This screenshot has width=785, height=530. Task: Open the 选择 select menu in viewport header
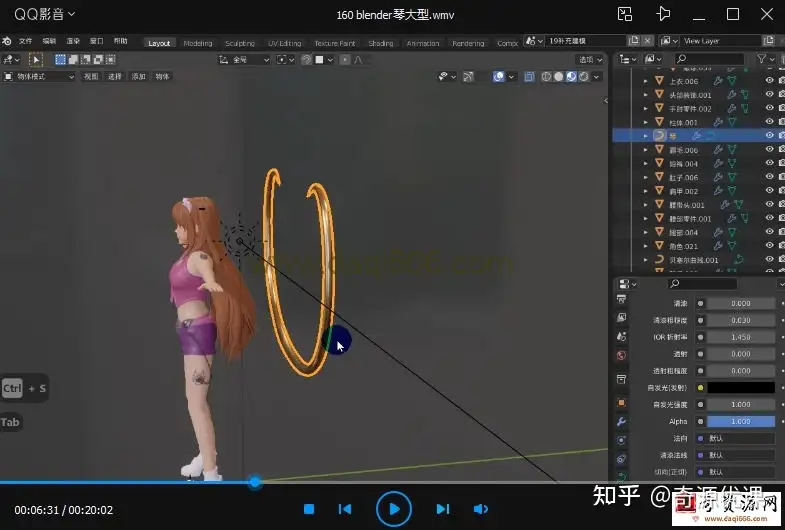point(115,77)
